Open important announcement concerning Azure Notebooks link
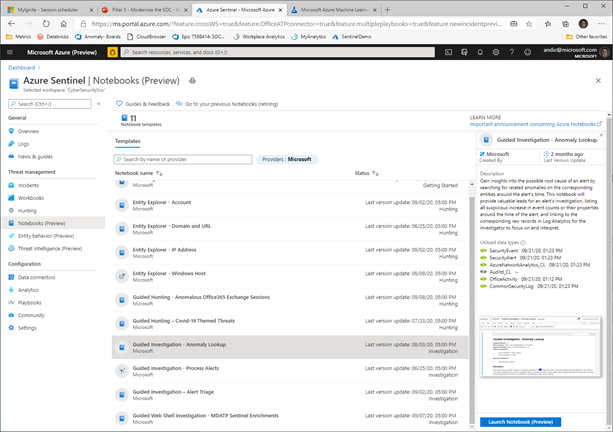This screenshot has height=432, width=613. (536, 124)
